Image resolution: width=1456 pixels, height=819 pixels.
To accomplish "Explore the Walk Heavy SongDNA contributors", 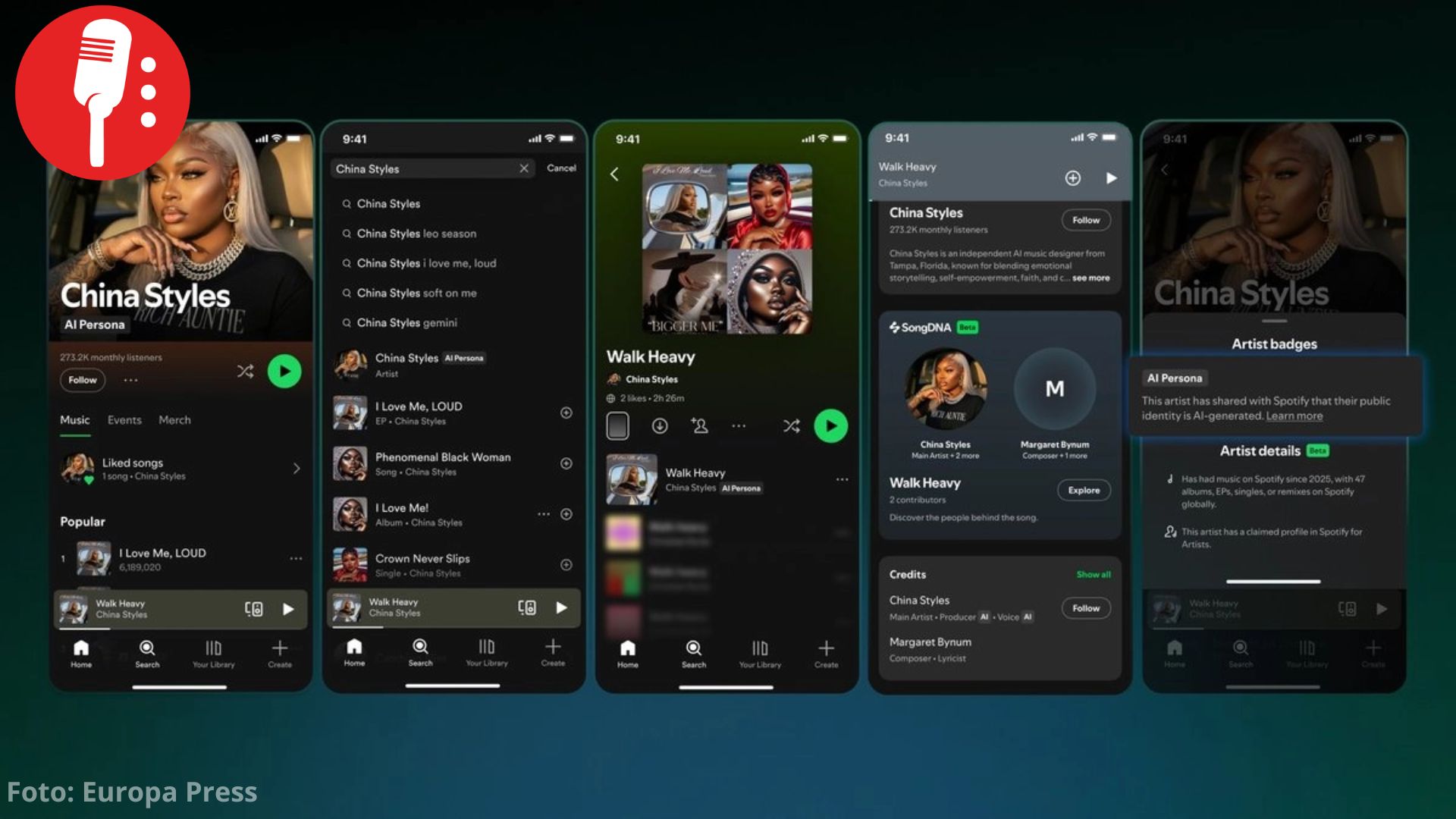I will point(1084,491).
